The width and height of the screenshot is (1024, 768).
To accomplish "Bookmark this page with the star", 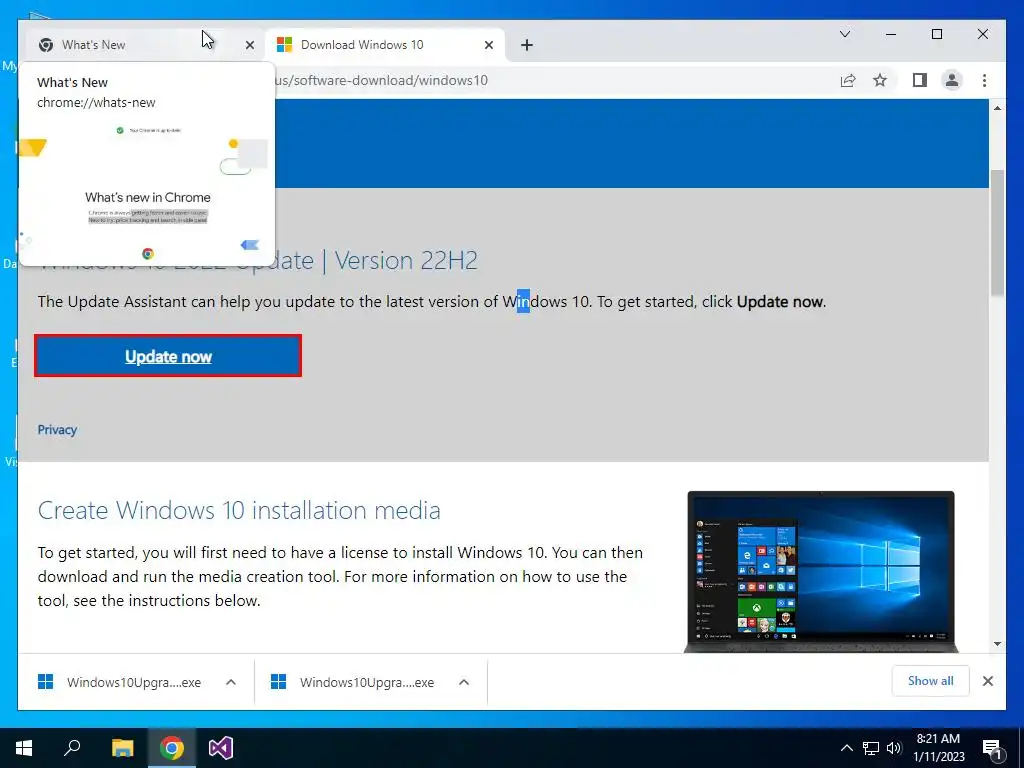I will coord(880,80).
